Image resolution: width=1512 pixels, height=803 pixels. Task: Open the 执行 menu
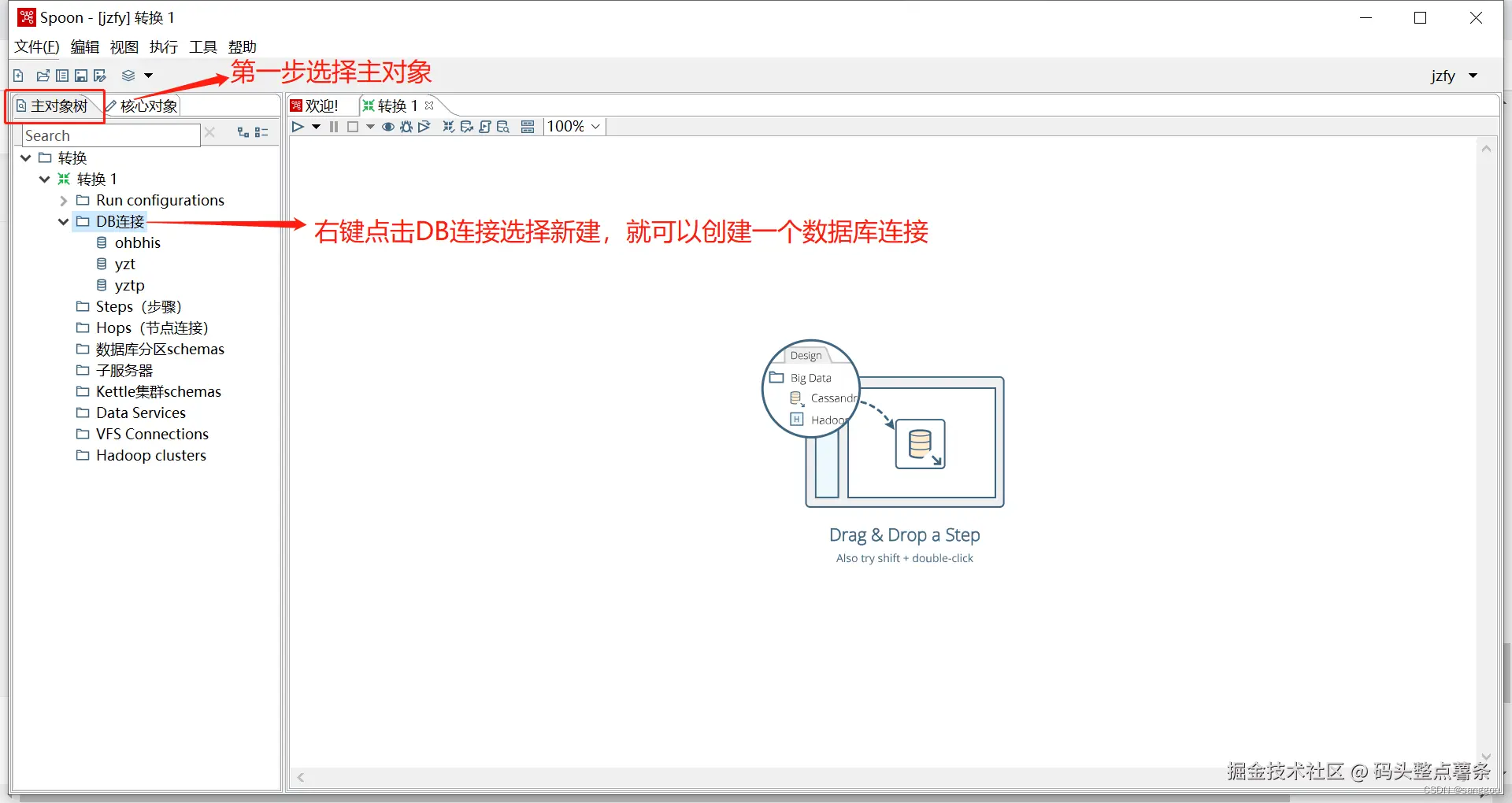click(164, 47)
